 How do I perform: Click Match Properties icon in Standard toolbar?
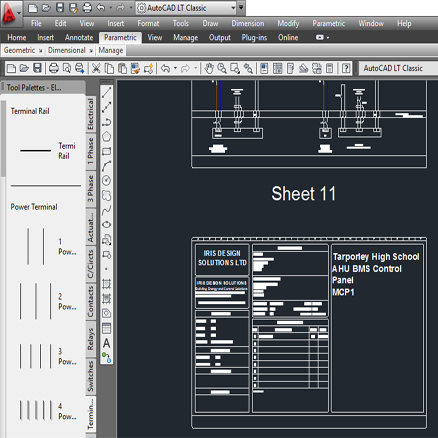[x=148, y=68]
